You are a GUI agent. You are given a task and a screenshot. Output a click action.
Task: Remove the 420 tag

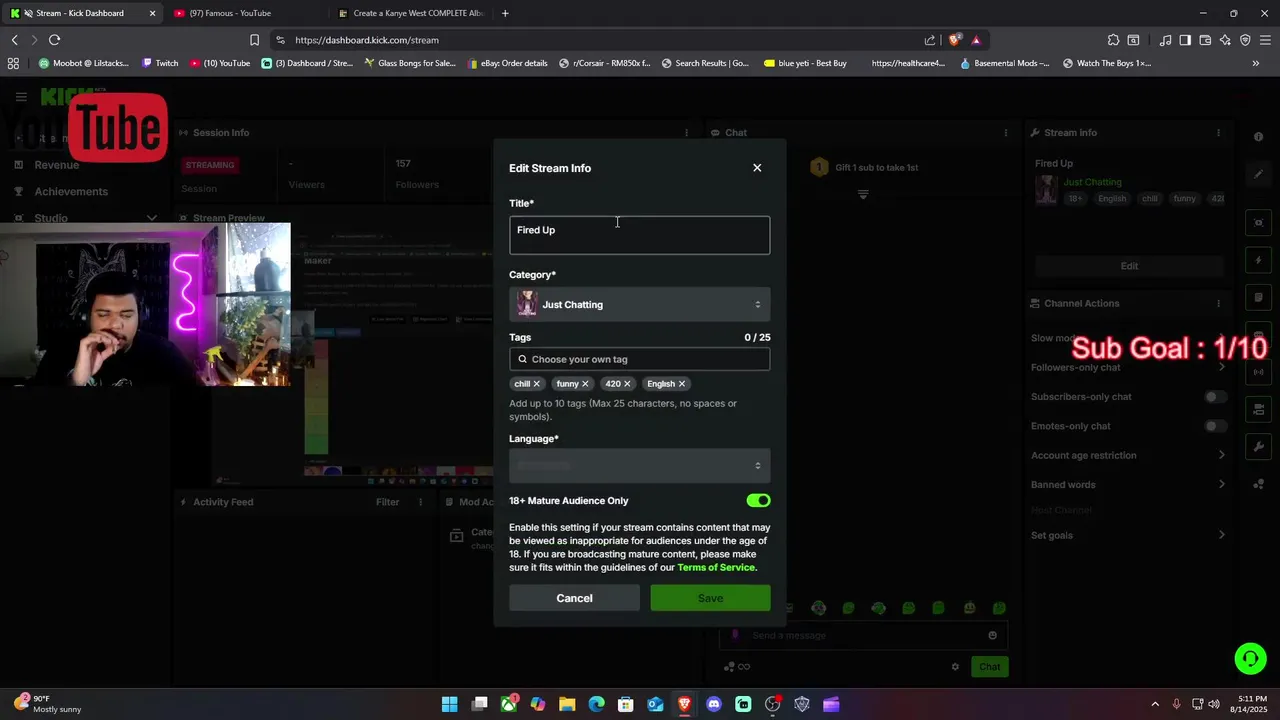tap(627, 384)
